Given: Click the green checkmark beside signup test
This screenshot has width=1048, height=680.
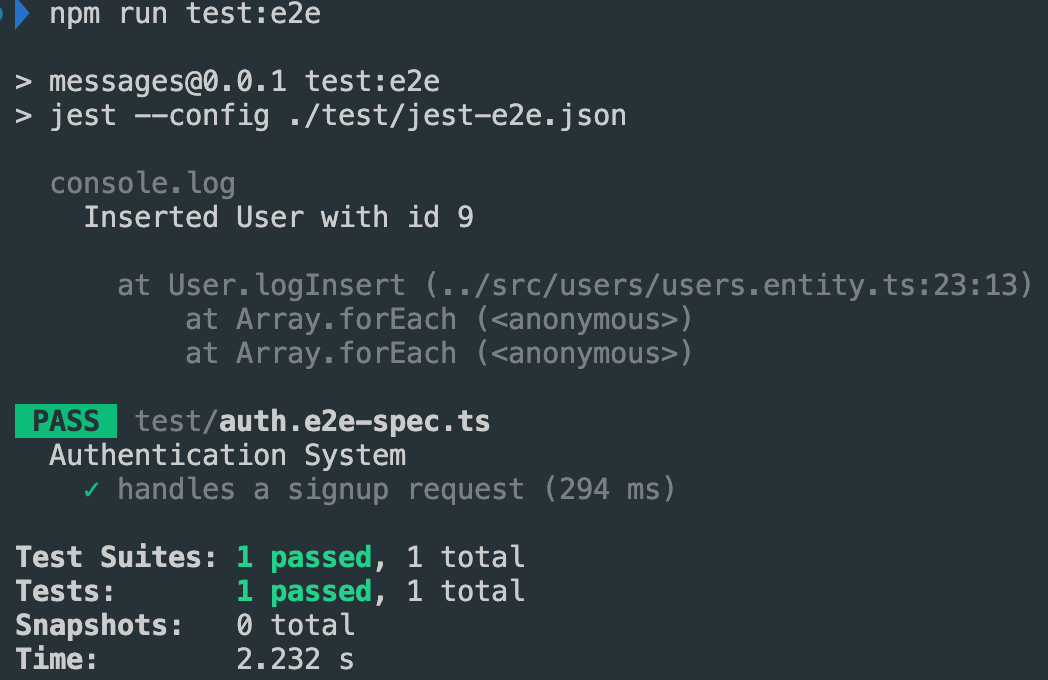Looking at the screenshot, I should click(x=92, y=490).
